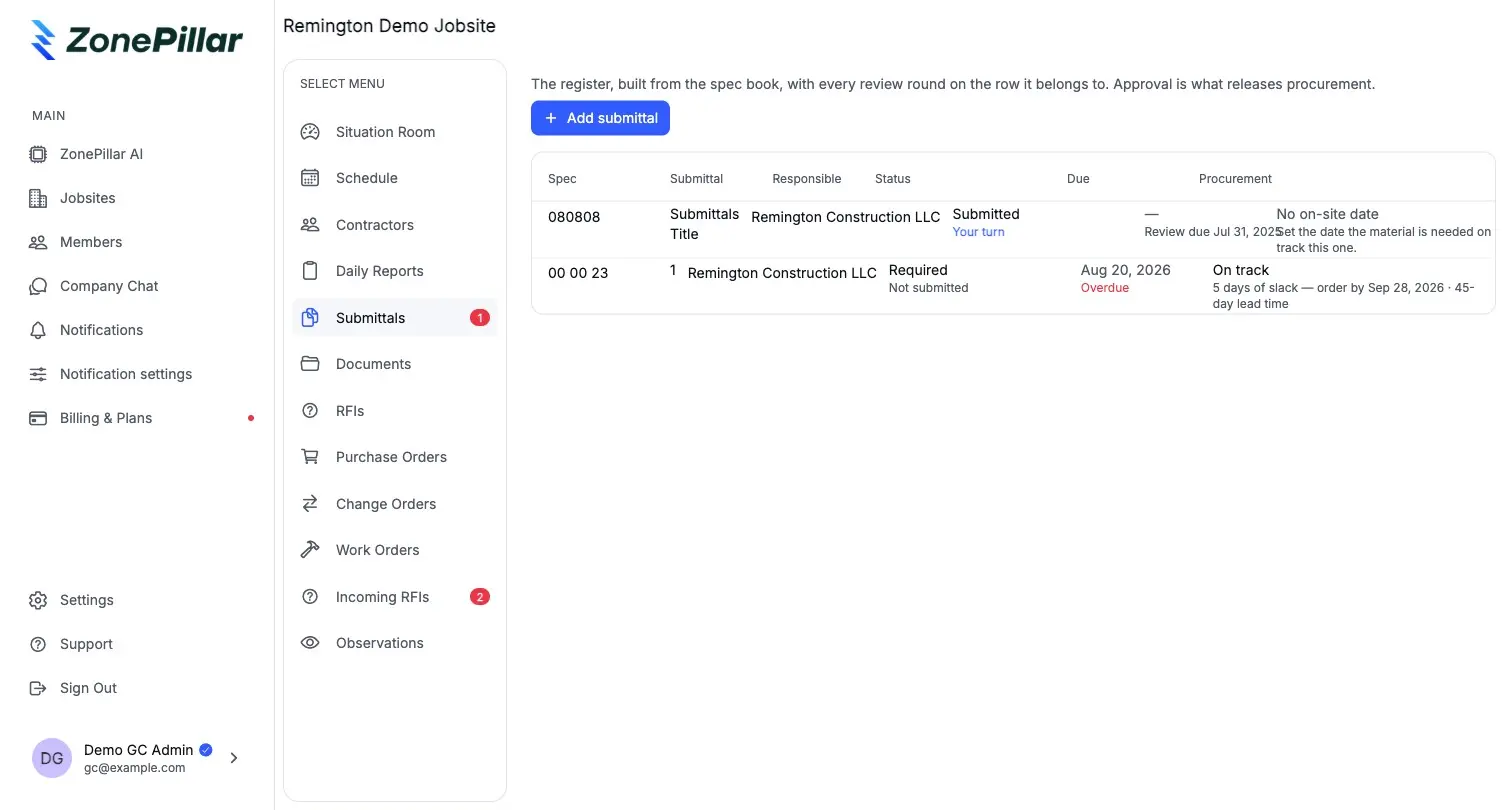
Task: Click the verified badge beside Demo GC Admin
Action: point(206,750)
